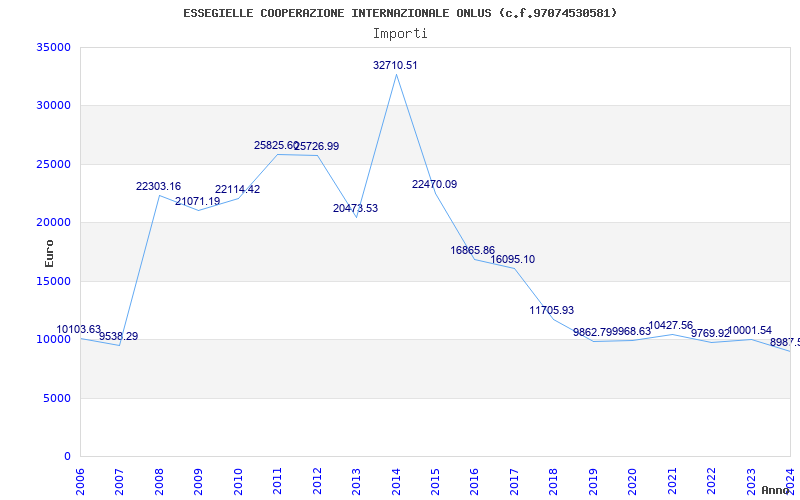Select the 22303.16 data label

tap(158, 187)
